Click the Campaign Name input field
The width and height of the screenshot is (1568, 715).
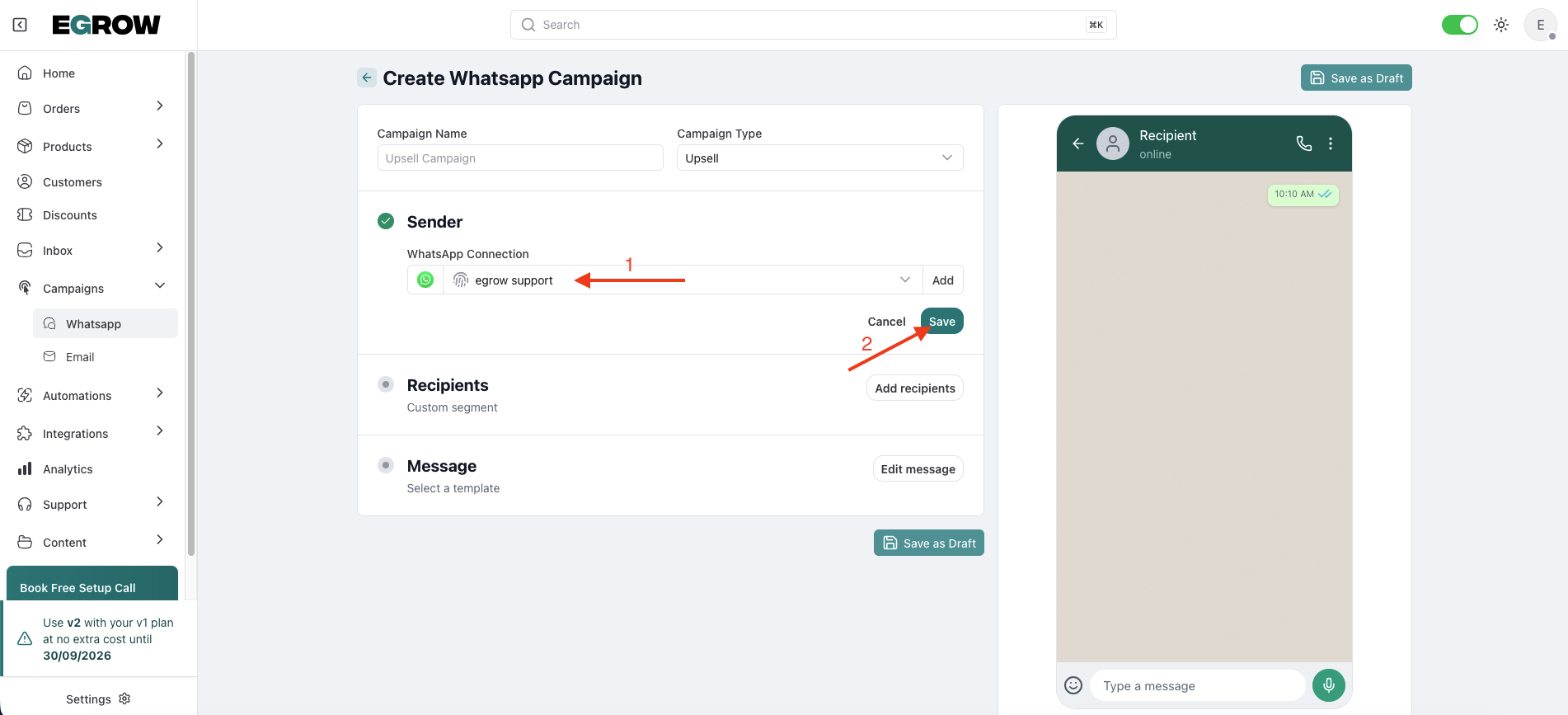tap(520, 158)
